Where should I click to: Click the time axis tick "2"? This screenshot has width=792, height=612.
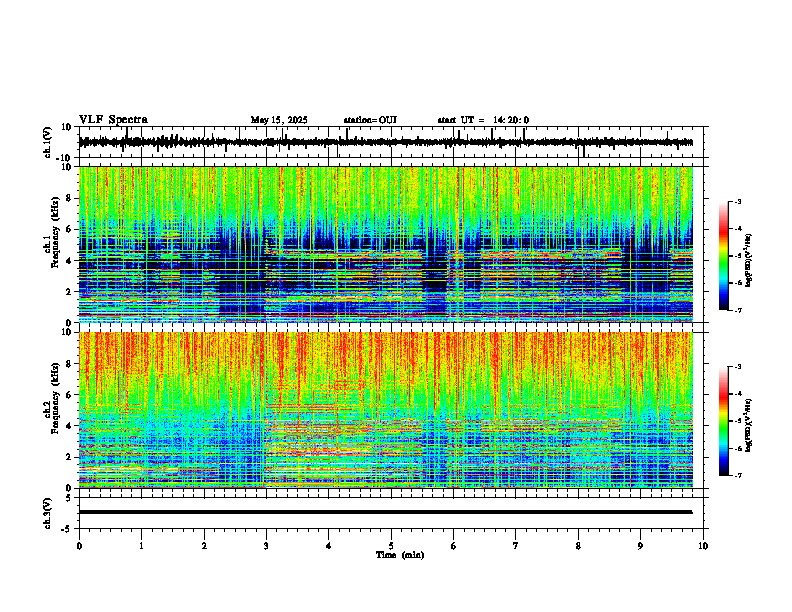pos(204,546)
